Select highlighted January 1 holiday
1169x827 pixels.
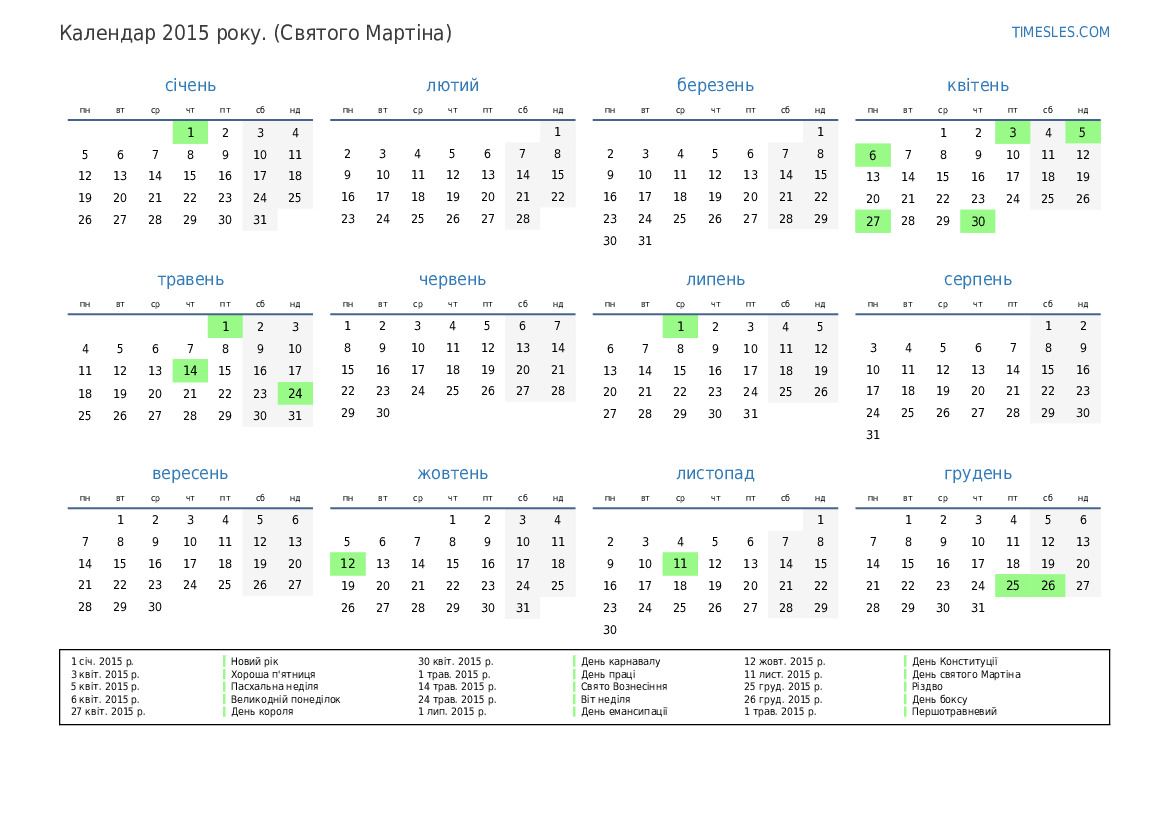coord(190,132)
